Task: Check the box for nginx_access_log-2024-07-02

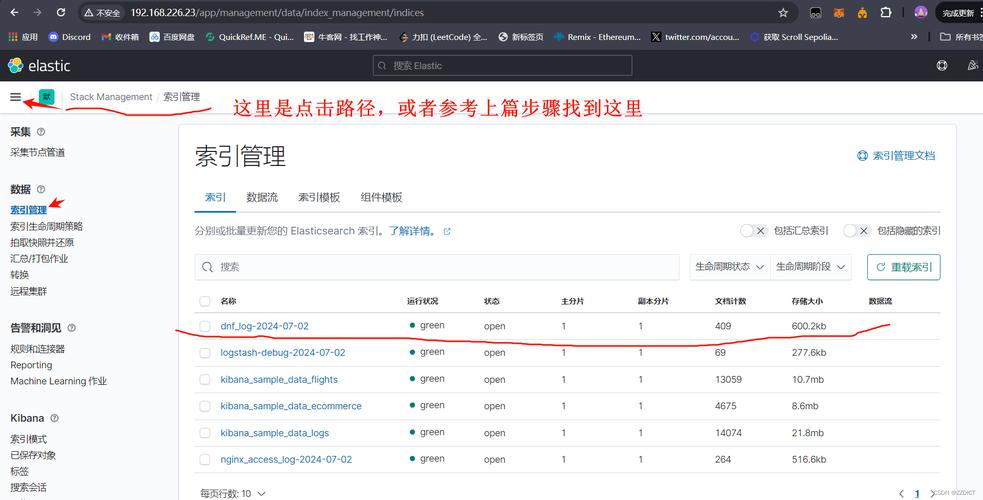Action: click(x=205, y=459)
